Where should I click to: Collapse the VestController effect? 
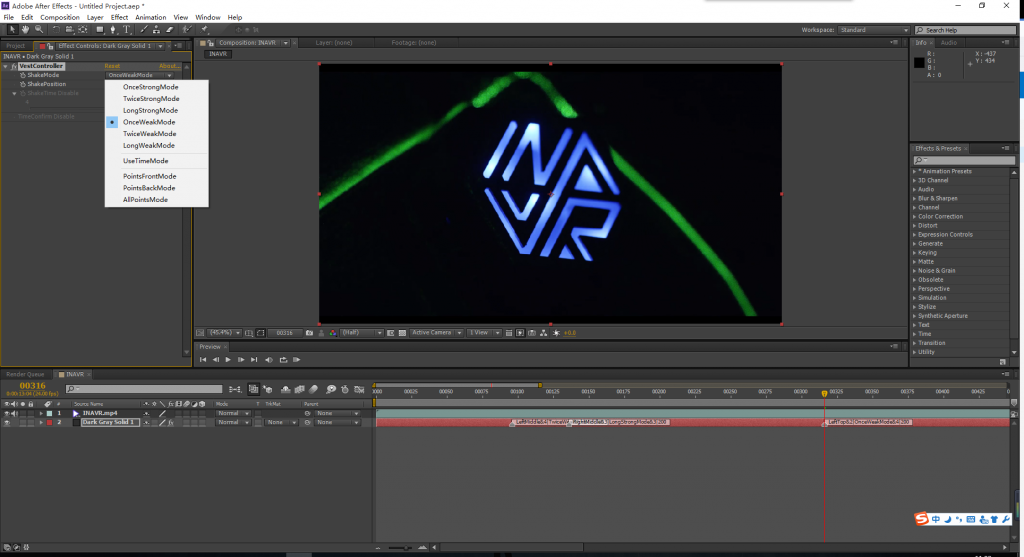[6, 66]
